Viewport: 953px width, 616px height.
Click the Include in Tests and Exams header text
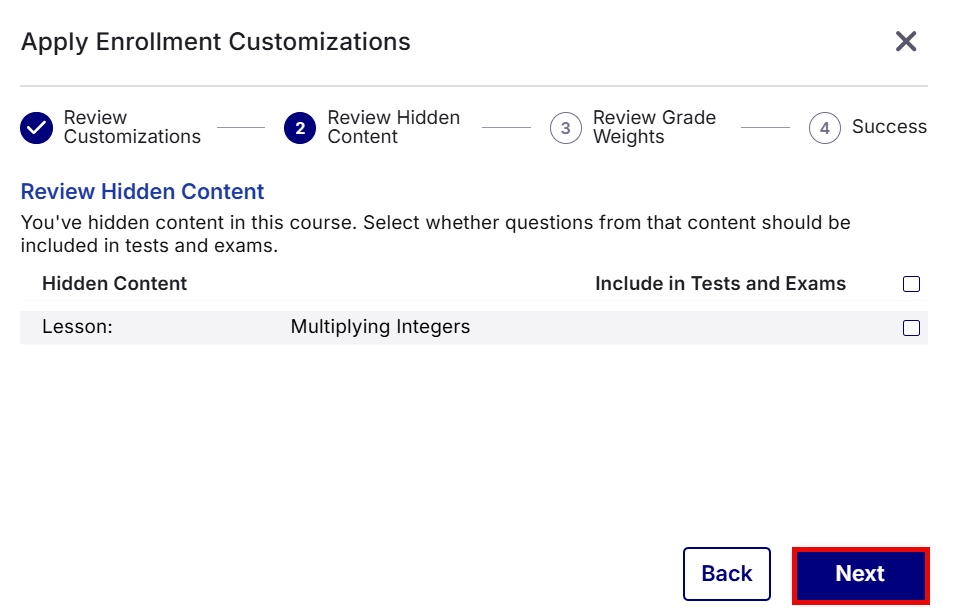click(720, 284)
